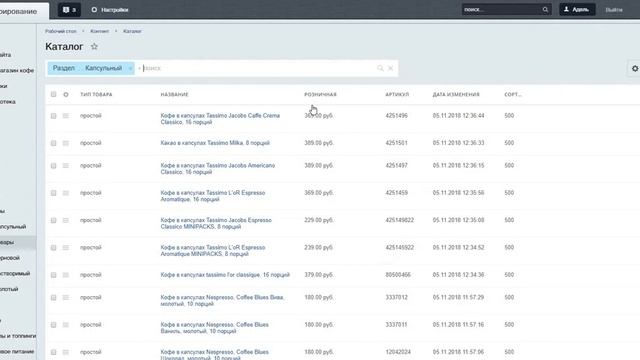Open Какао в капсулах Tassimo Milka link
The height and width of the screenshot is (360, 640).
(x=215, y=143)
